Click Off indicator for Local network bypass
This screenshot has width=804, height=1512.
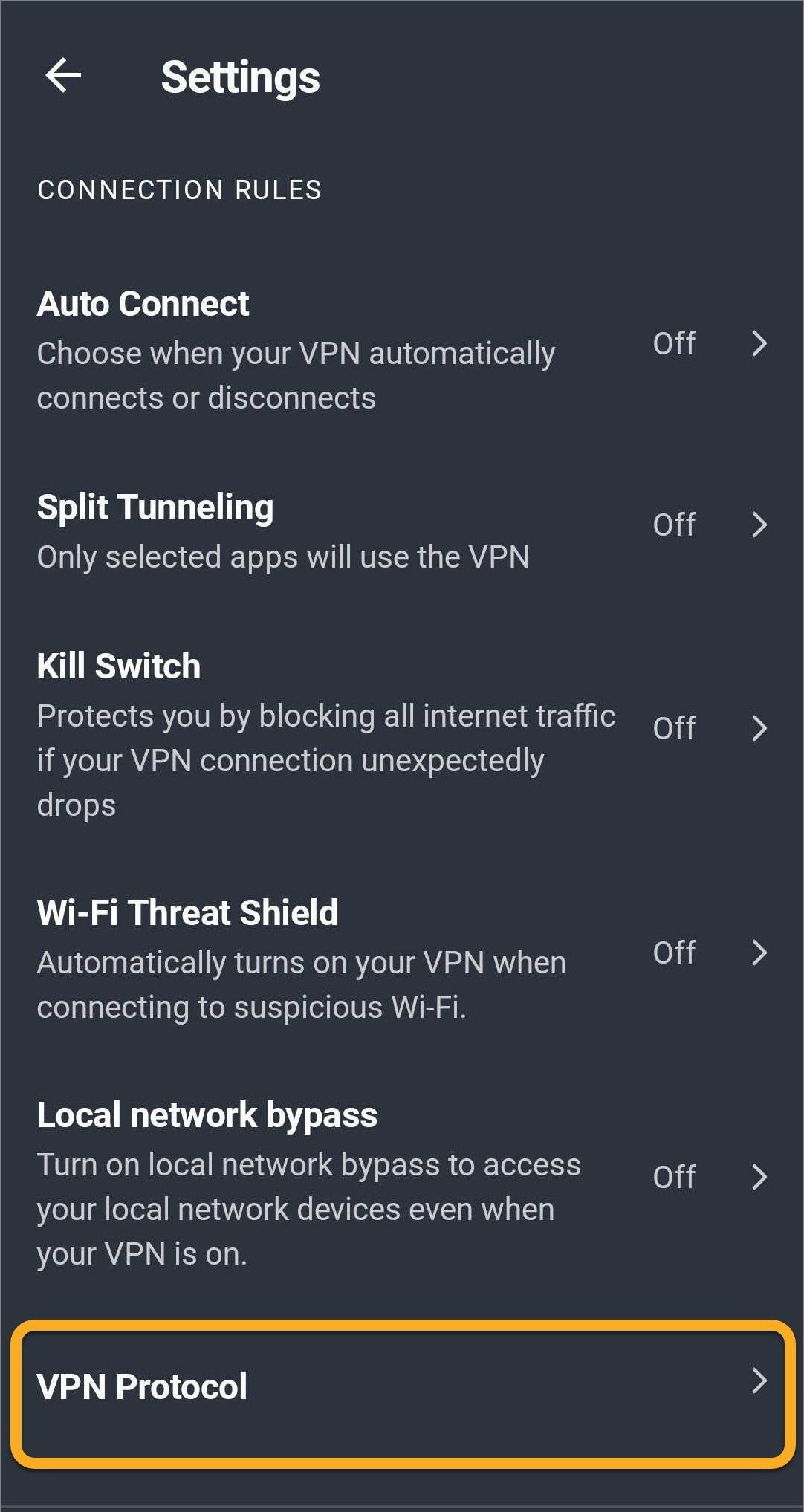tap(674, 1177)
